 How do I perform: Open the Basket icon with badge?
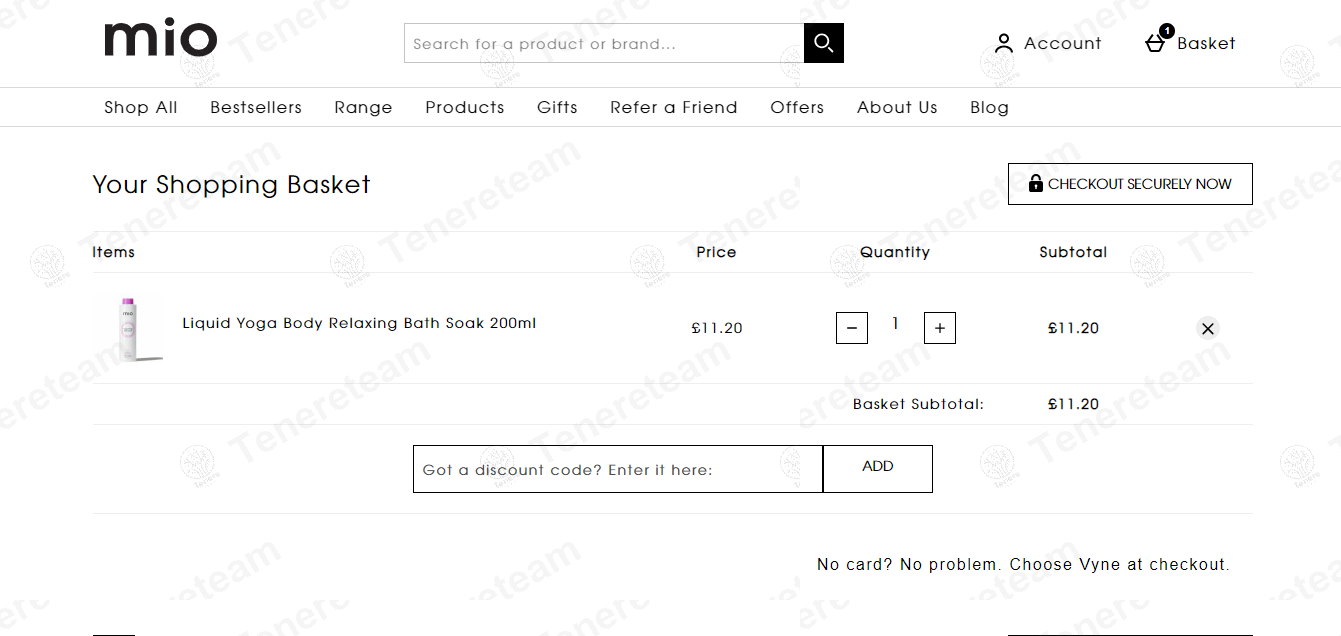[1157, 40]
